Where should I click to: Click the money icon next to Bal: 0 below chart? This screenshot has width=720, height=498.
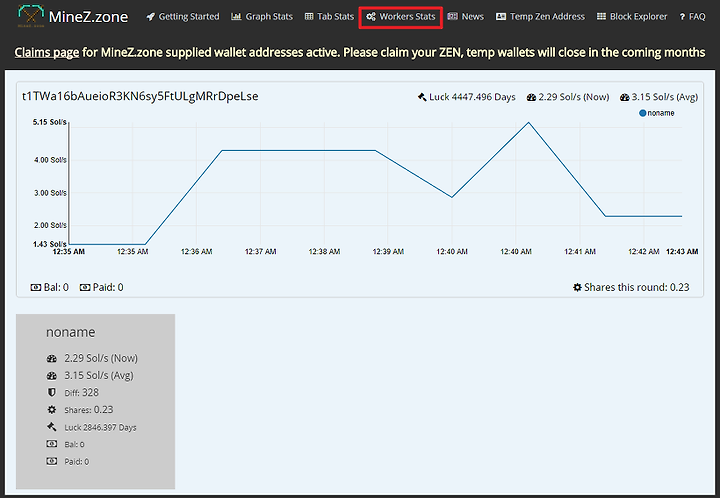click(35, 287)
